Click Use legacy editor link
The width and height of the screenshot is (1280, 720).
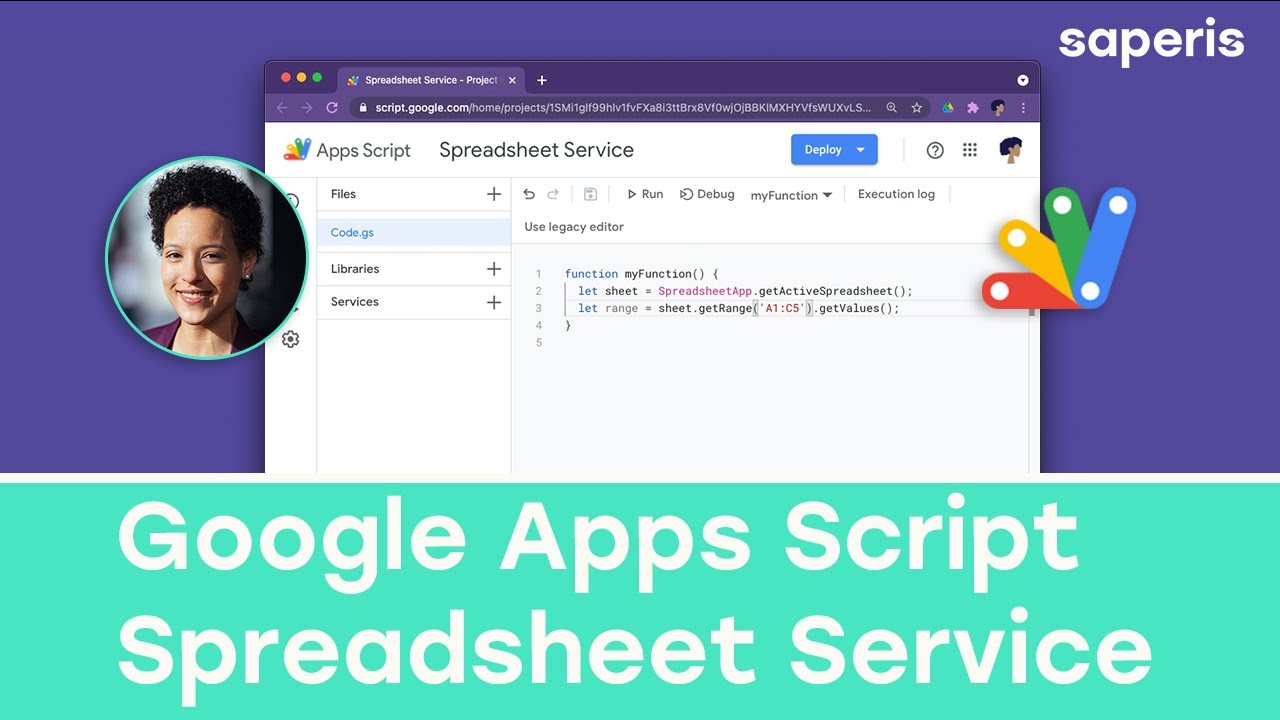(574, 227)
